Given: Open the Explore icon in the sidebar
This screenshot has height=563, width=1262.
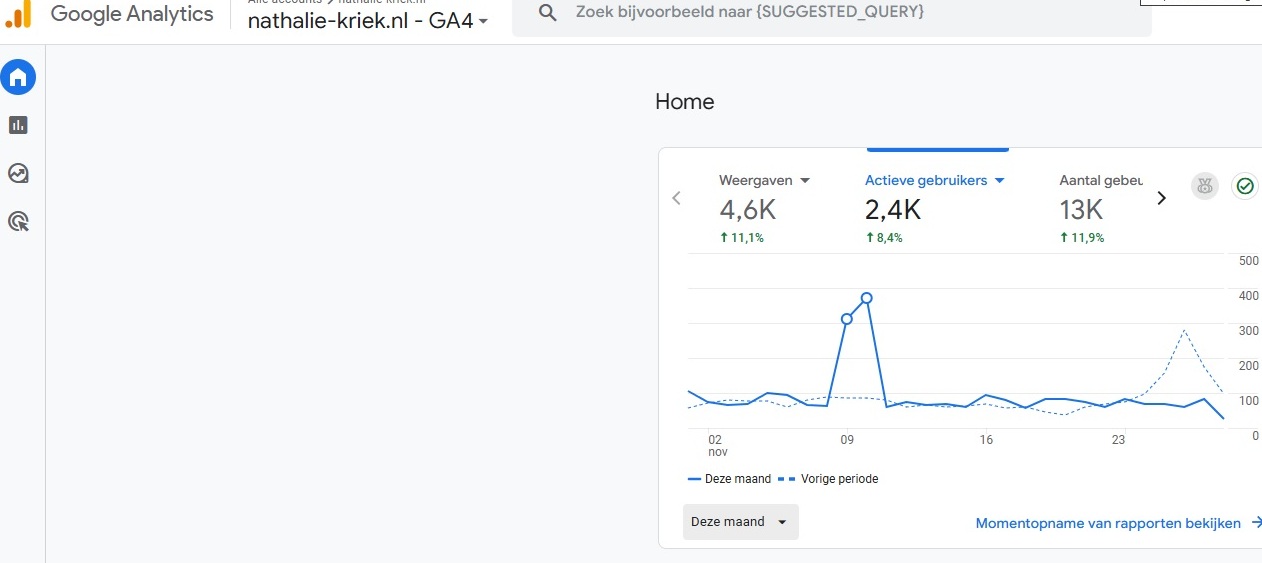Looking at the screenshot, I should pos(18,173).
